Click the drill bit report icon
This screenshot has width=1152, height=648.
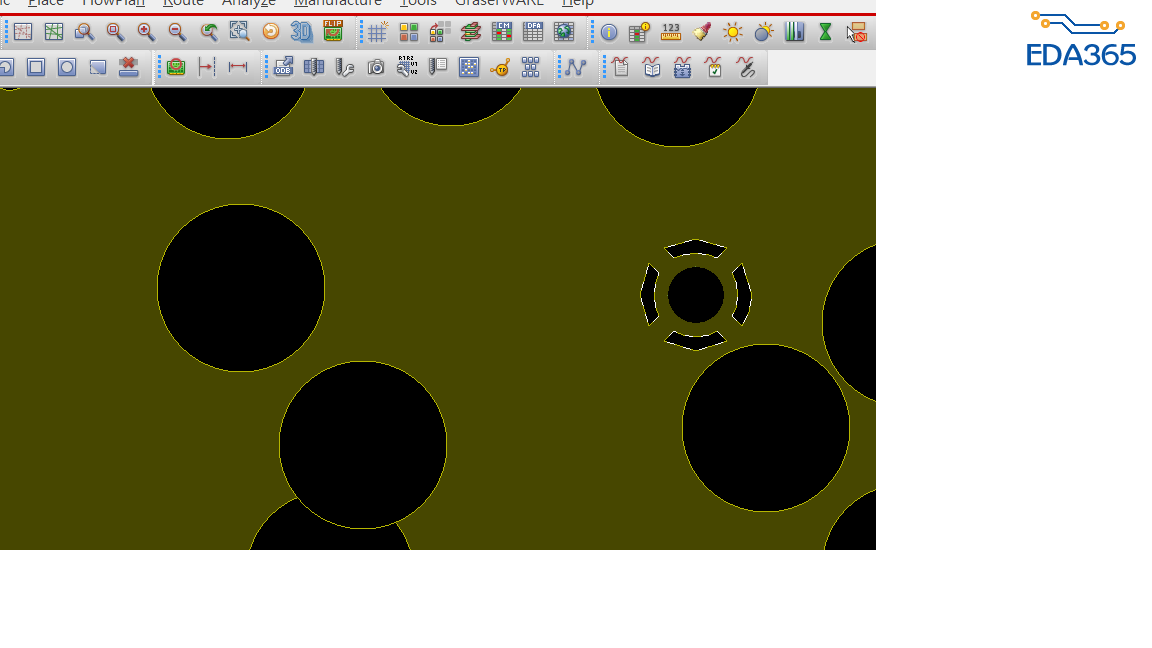coord(438,68)
